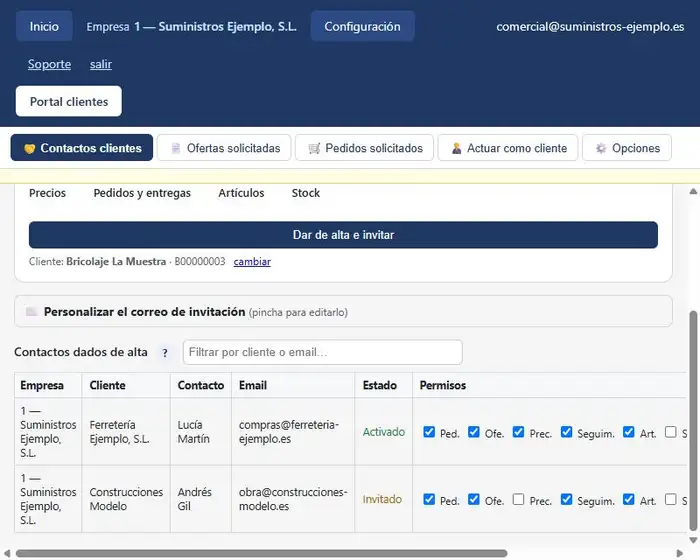
Task: Open the Soporte link
Action: tap(50, 64)
